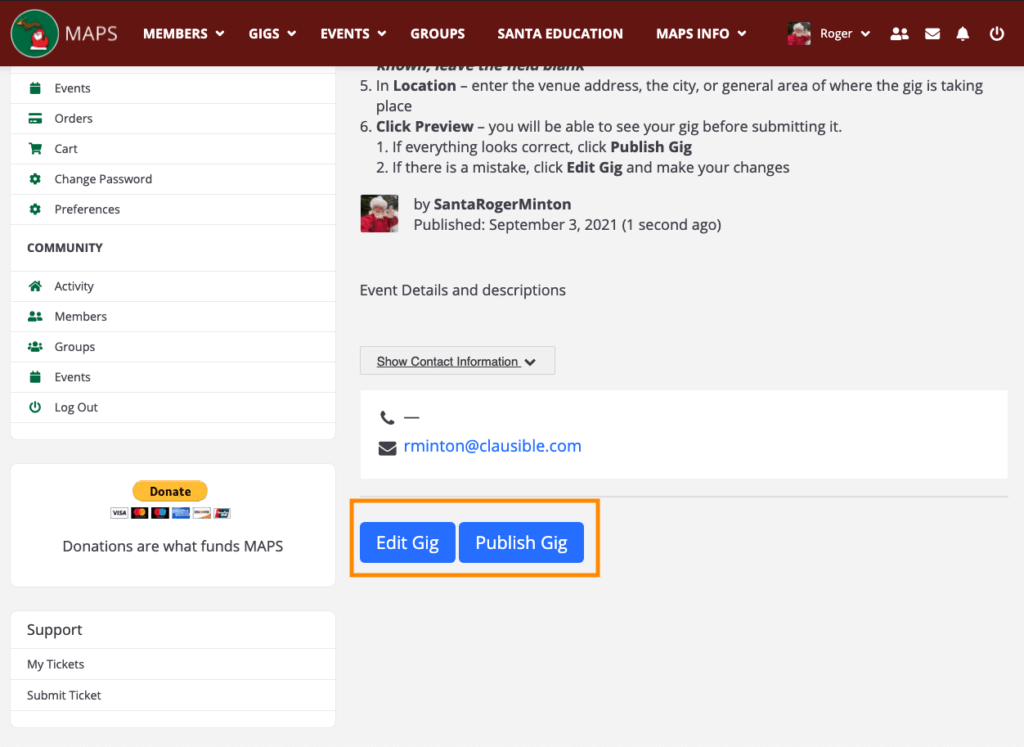Click the envelope icon beside email
The width and height of the screenshot is (1024, 747).
(387, 448)
